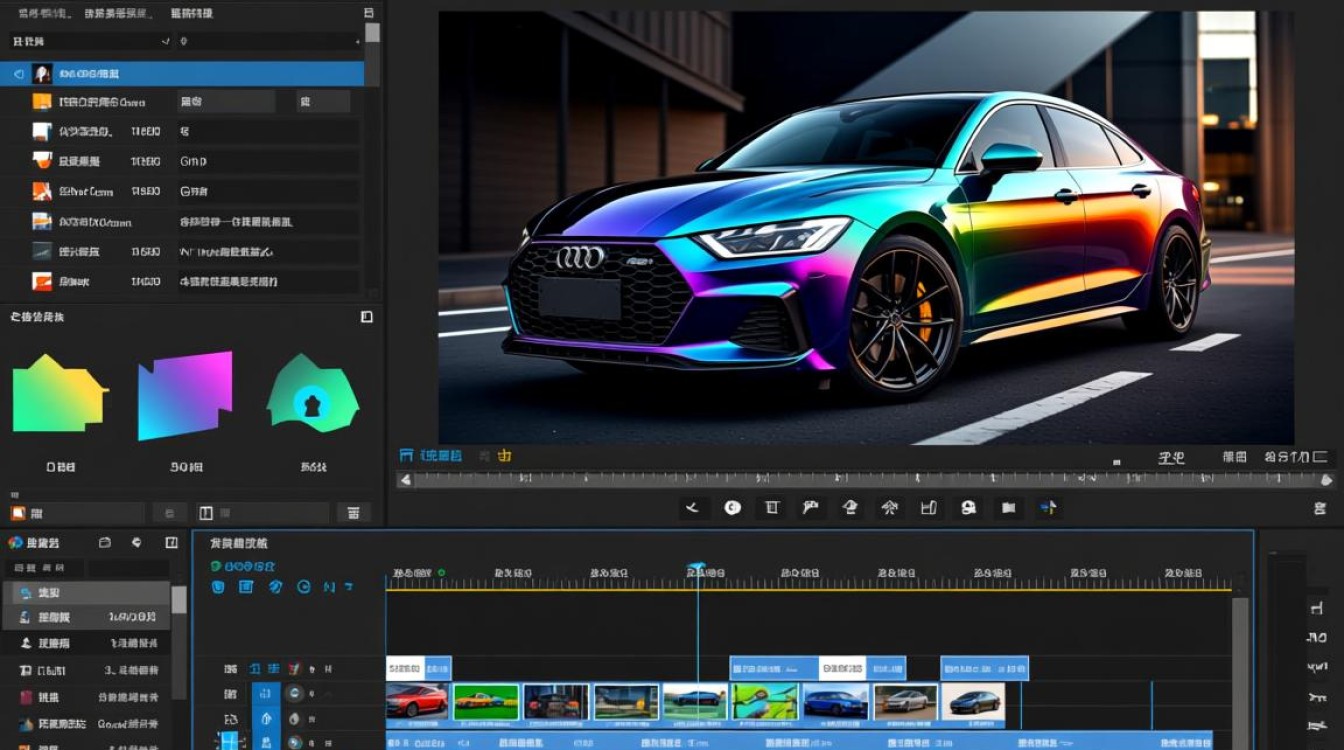Open the leftmost tab of the top-left panel
The height and width of the screenshot is (750, 1344).
point(44,14)
